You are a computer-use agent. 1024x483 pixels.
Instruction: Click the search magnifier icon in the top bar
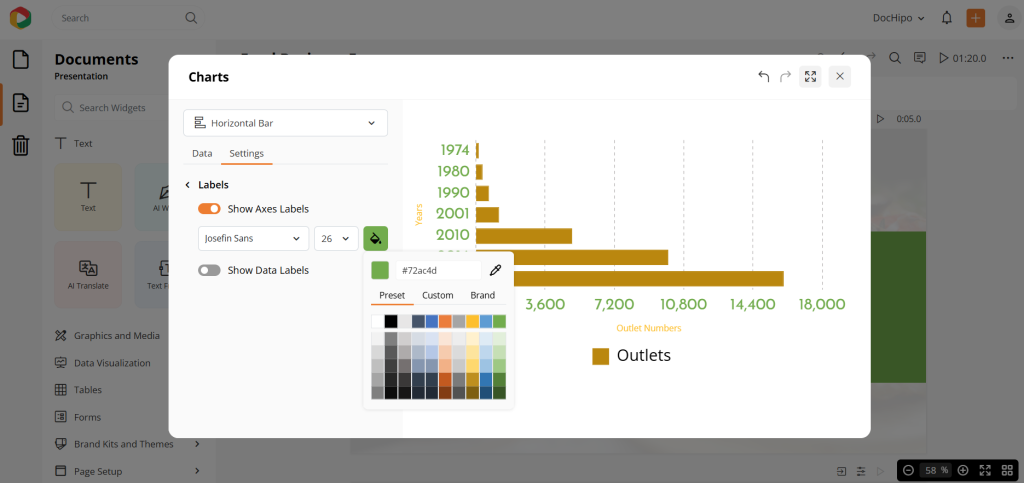191,18
